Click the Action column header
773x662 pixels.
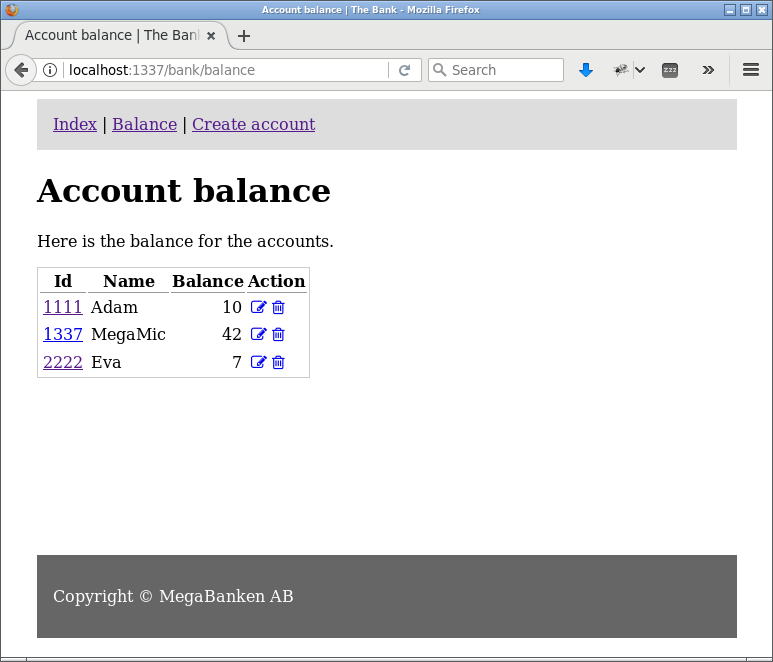(x=277, y=281)
